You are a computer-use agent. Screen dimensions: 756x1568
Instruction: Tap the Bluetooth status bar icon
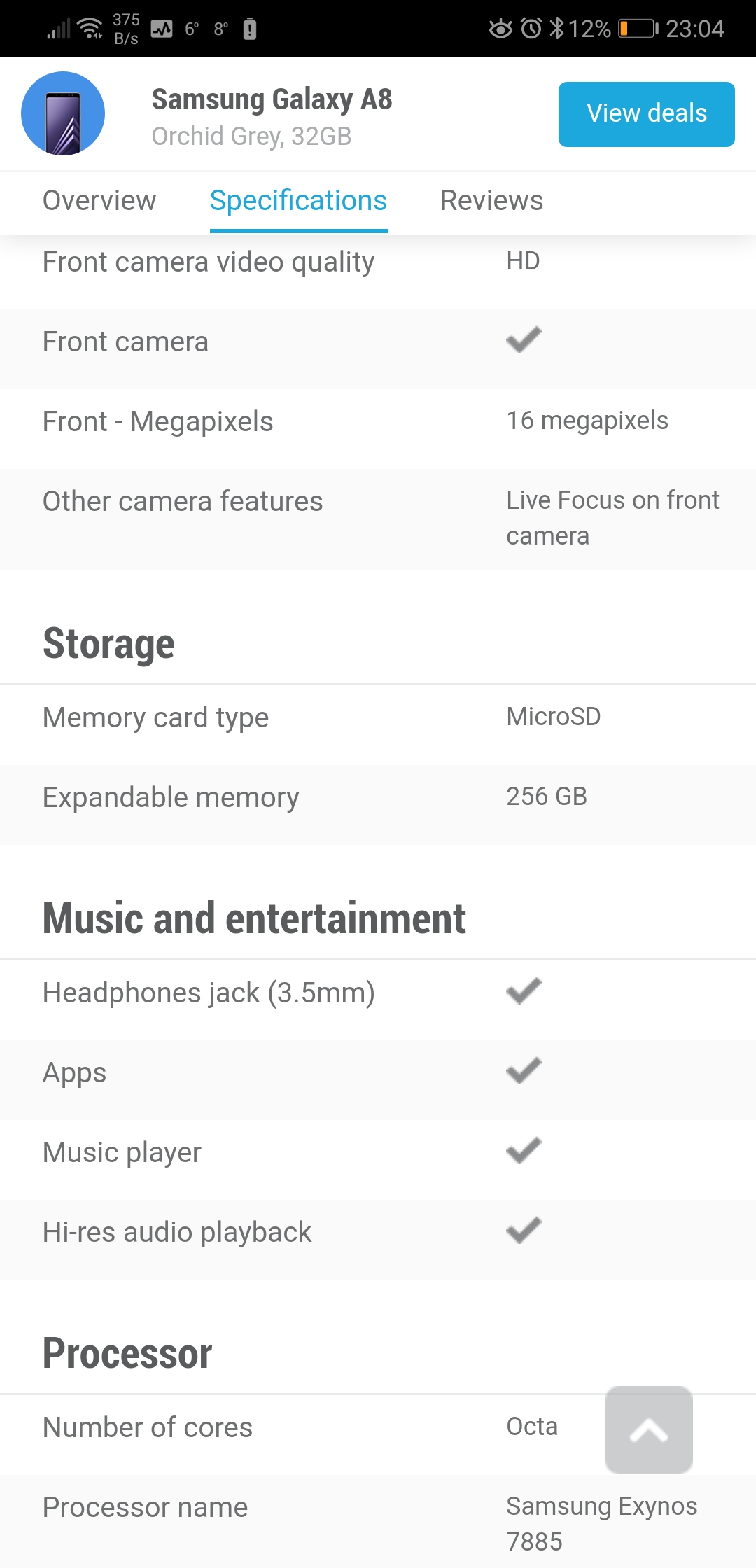point(556,28)
